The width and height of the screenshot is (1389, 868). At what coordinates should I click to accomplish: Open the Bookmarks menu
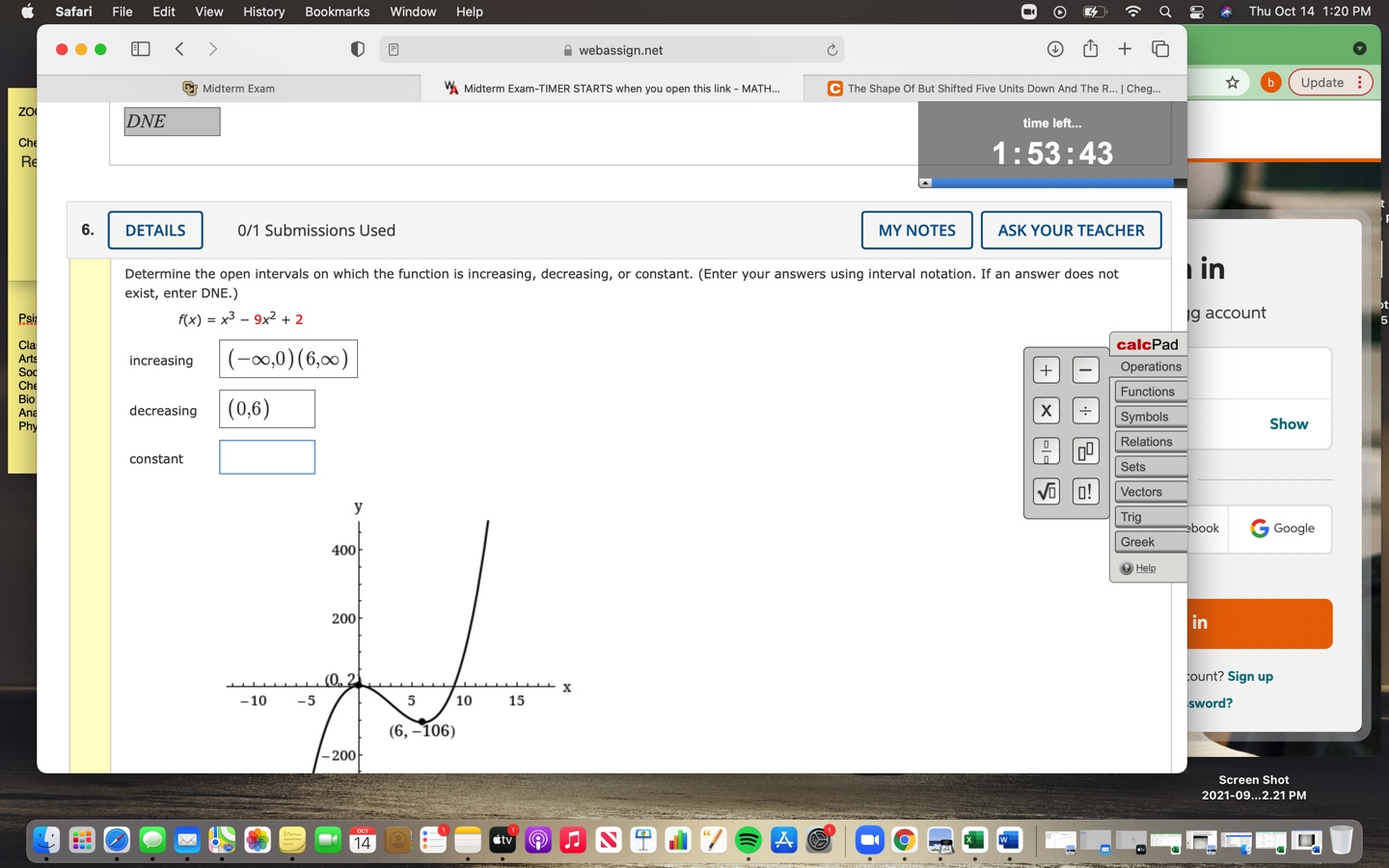337,12
